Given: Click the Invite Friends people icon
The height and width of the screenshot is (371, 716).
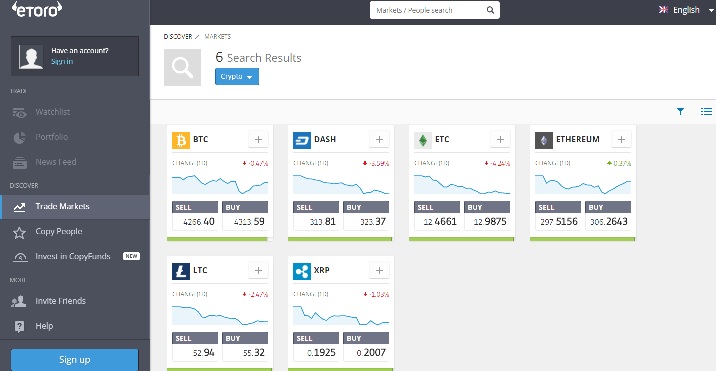Looking at the screenshot, I should coord(19,302).
